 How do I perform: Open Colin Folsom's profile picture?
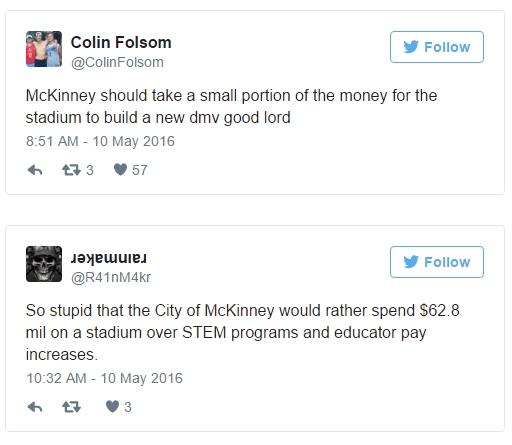click(44, 49)
